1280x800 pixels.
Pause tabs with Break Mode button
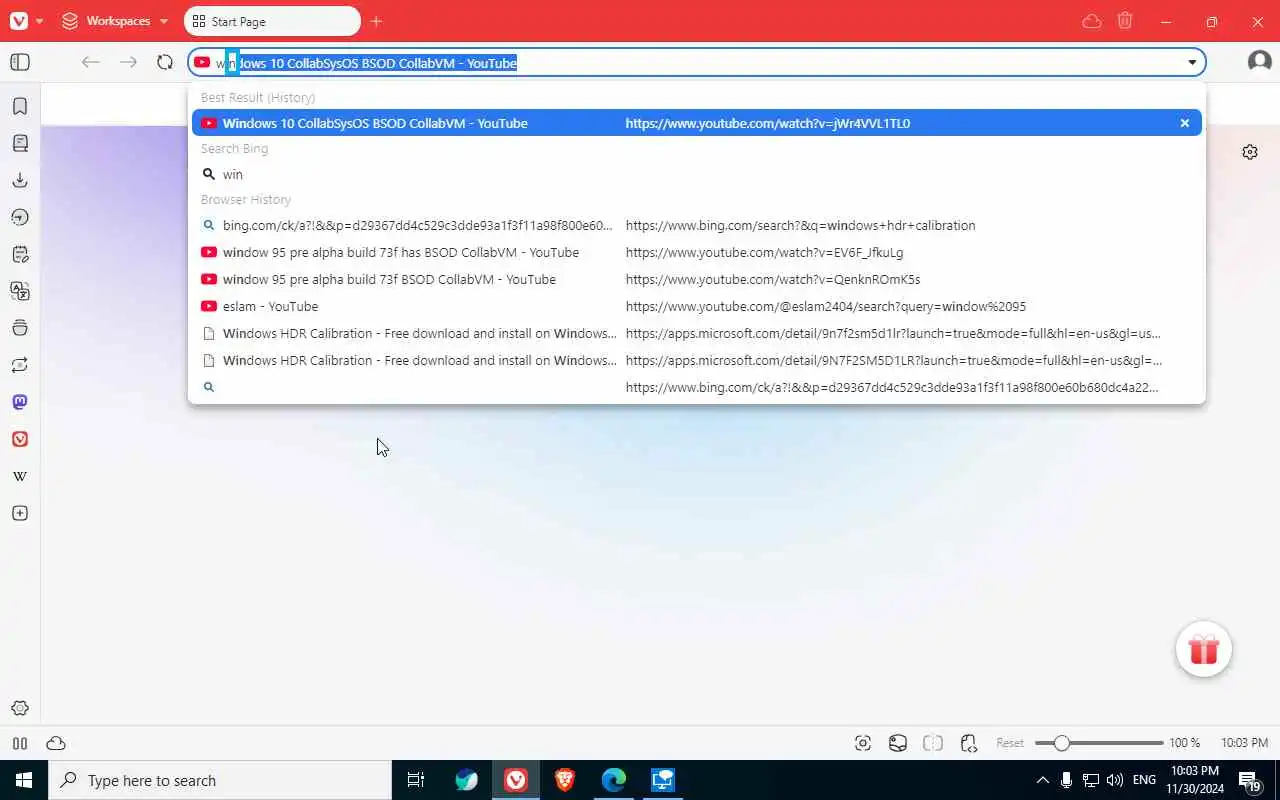click(x=20, y=743)
